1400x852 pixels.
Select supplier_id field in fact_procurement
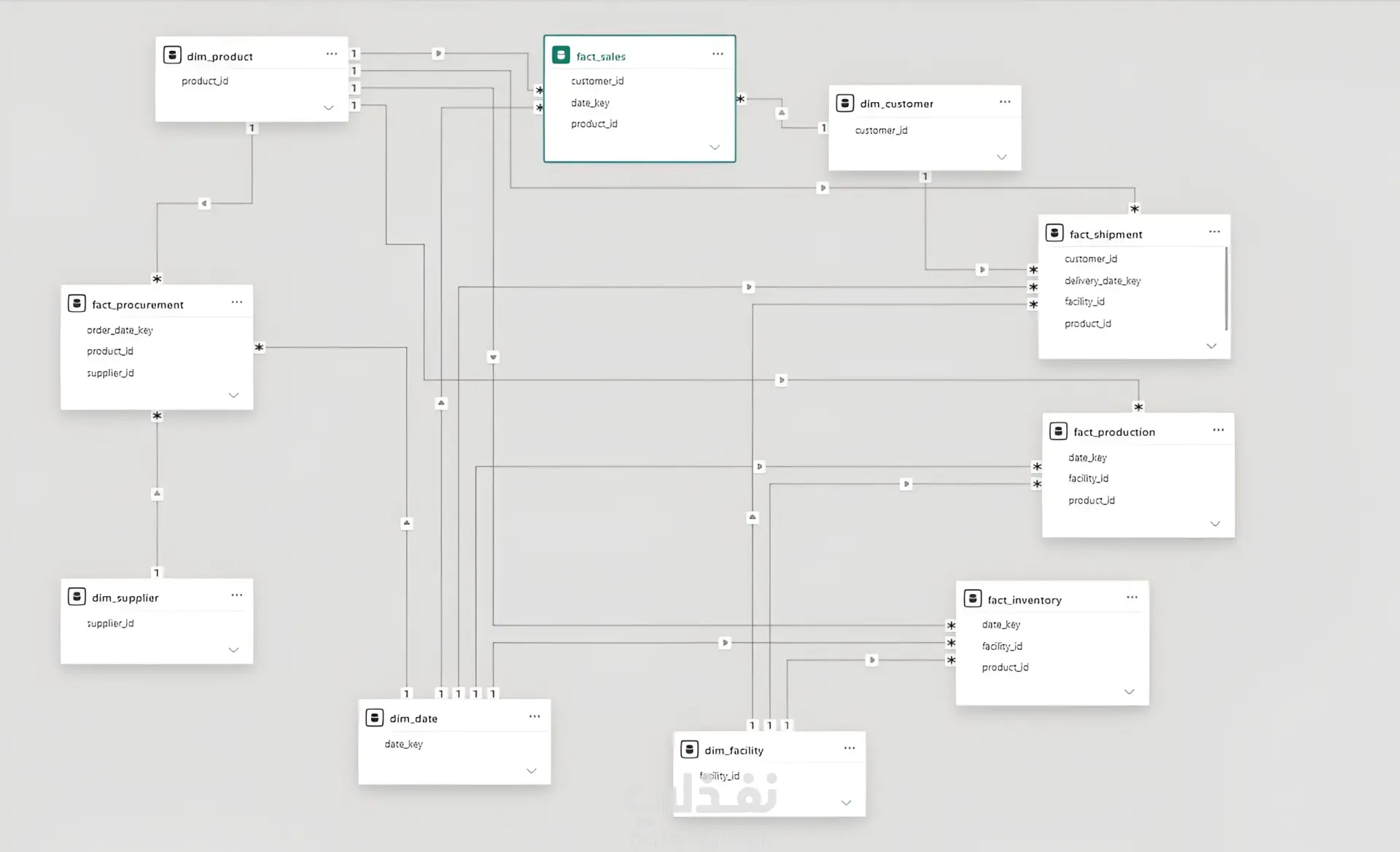[110, 373]
